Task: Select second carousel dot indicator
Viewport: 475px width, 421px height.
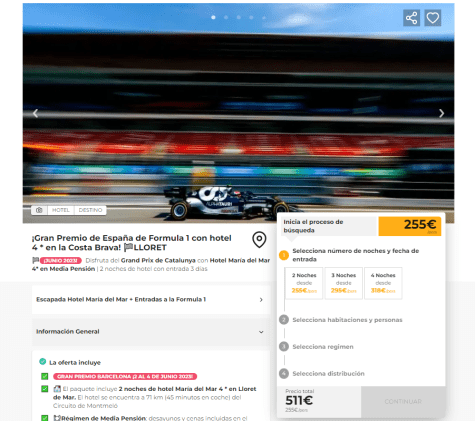Action: (226, 17)
